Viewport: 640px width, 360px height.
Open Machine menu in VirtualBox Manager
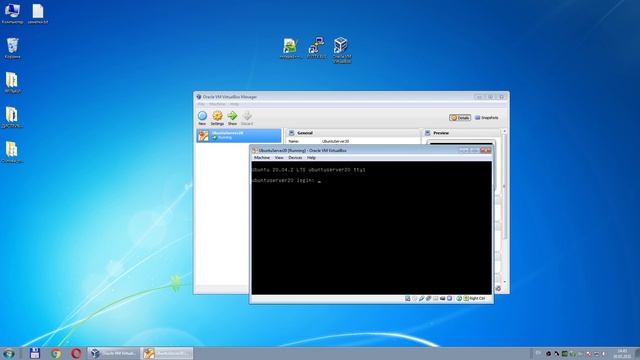coord(217,104)
